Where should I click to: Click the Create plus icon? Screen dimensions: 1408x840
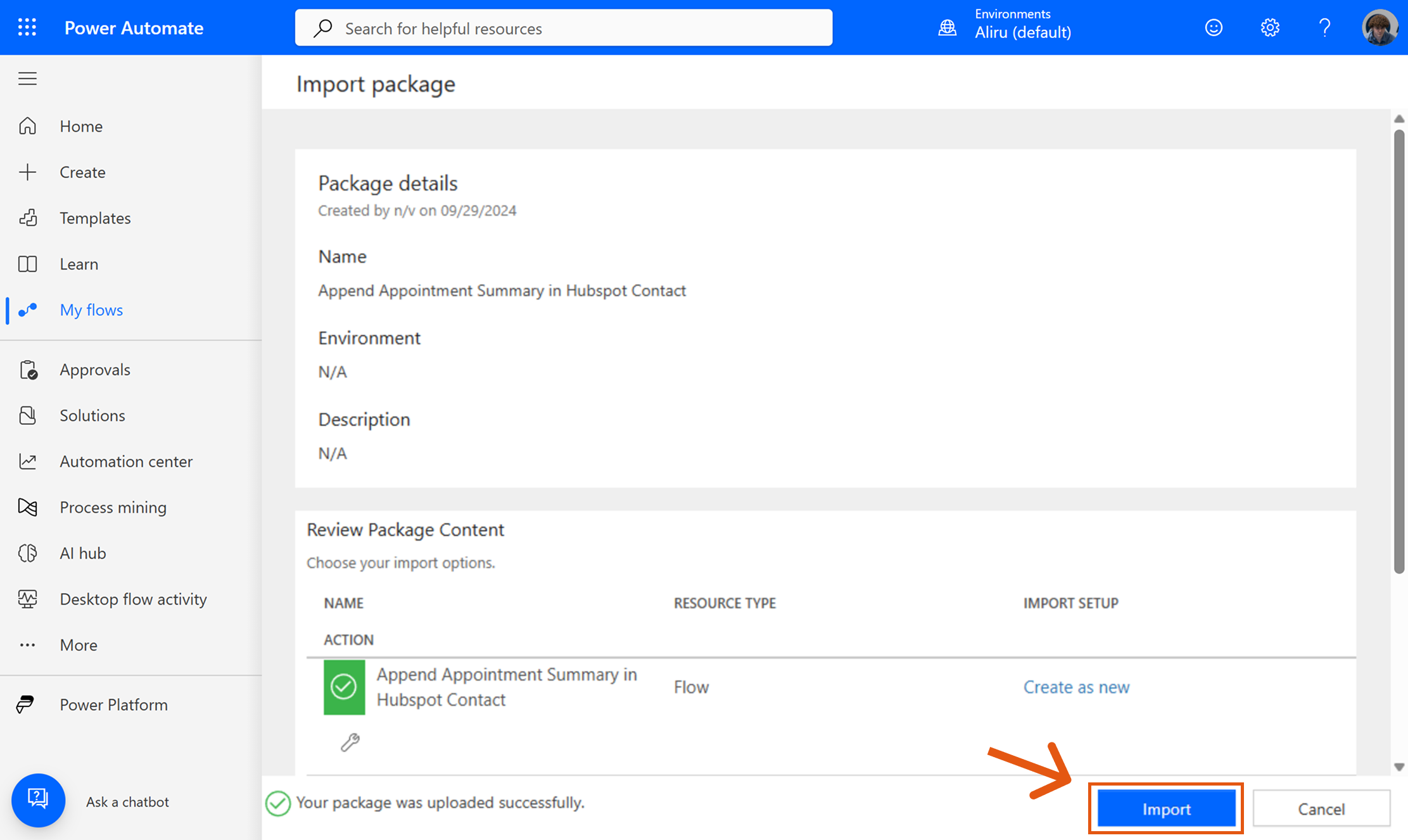(x=27, y=172)
